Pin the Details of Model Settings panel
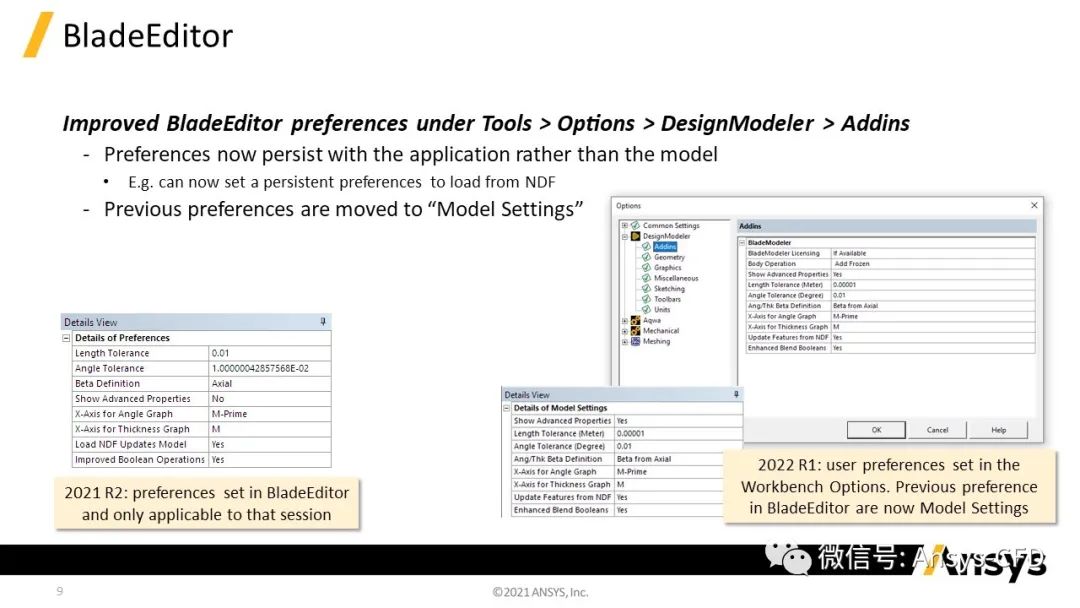The width and height of the screenshot is (1080, 608). tap(736, 395)
